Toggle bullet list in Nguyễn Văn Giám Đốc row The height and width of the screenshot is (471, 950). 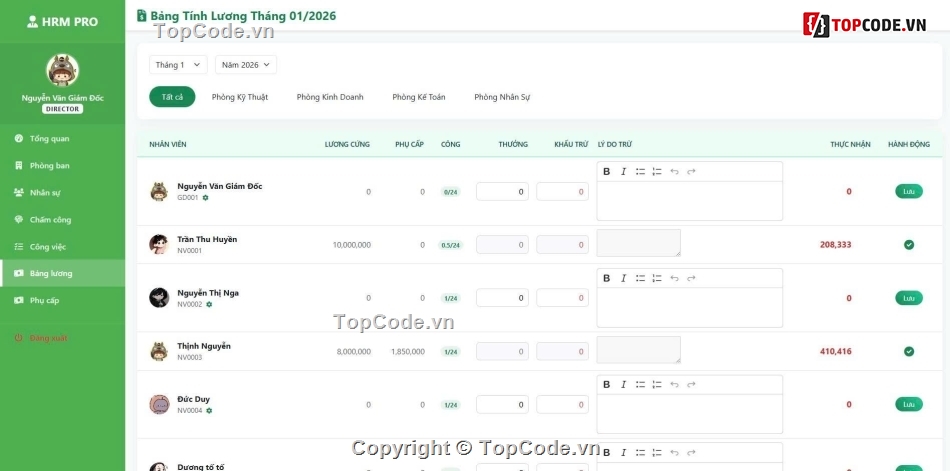tap(640, 172)
